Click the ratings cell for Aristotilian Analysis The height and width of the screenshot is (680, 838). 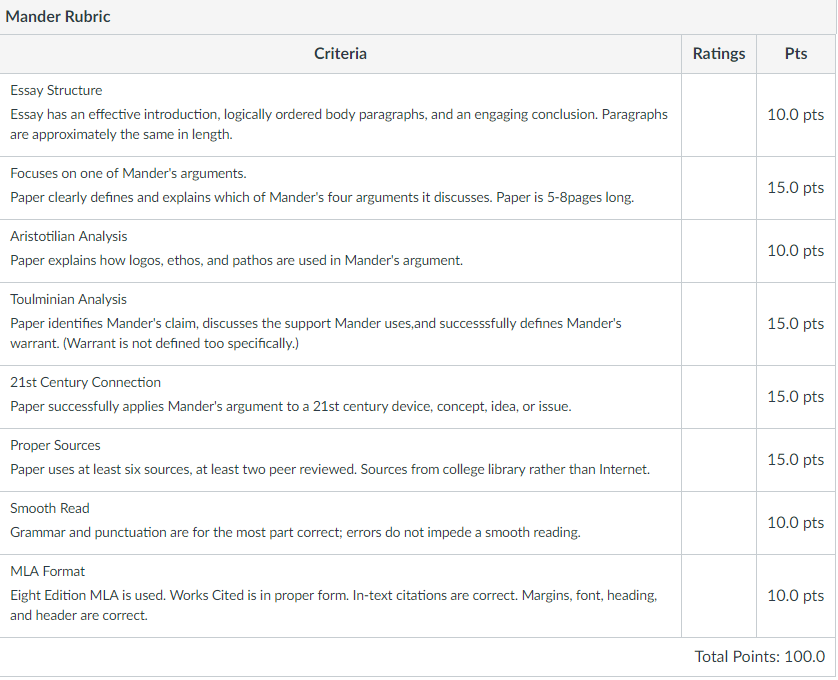pyautogui.click(x=719, y=251)
